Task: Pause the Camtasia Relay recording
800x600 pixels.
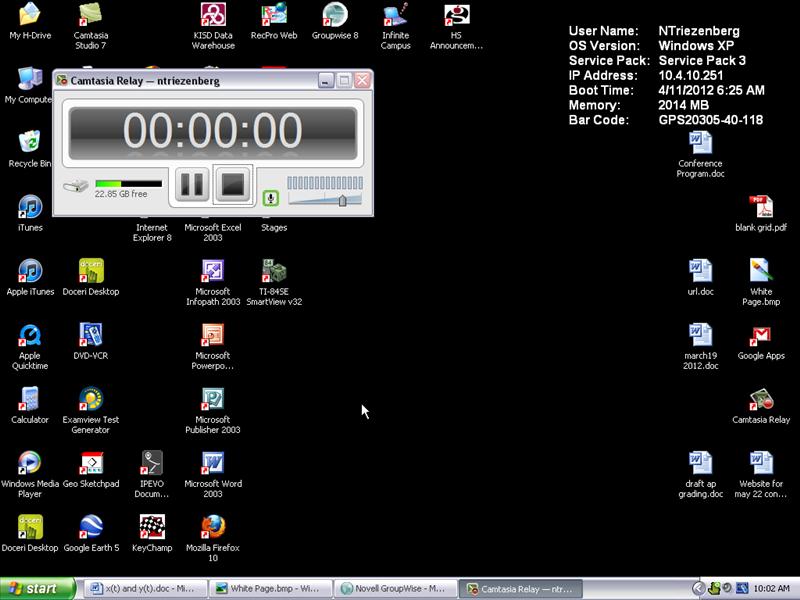Action: tap(192, 184)
